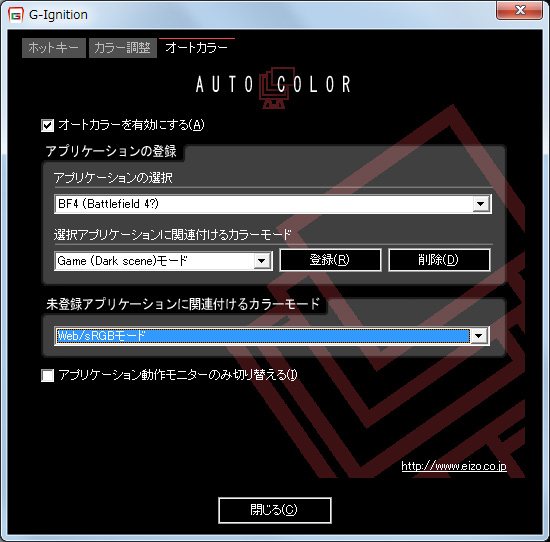The width and height of the screenshot is (550, 542).
Task: Click the AUTO COLOR heading text
Action: 273,85
